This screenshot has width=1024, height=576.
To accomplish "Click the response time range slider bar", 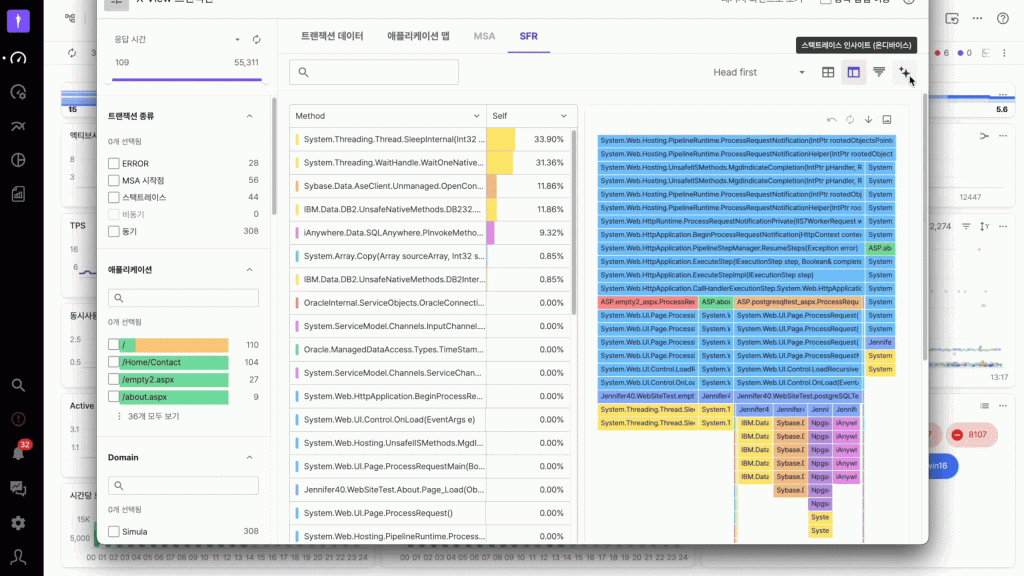I will pyautogui.click(x=185, y=80).
